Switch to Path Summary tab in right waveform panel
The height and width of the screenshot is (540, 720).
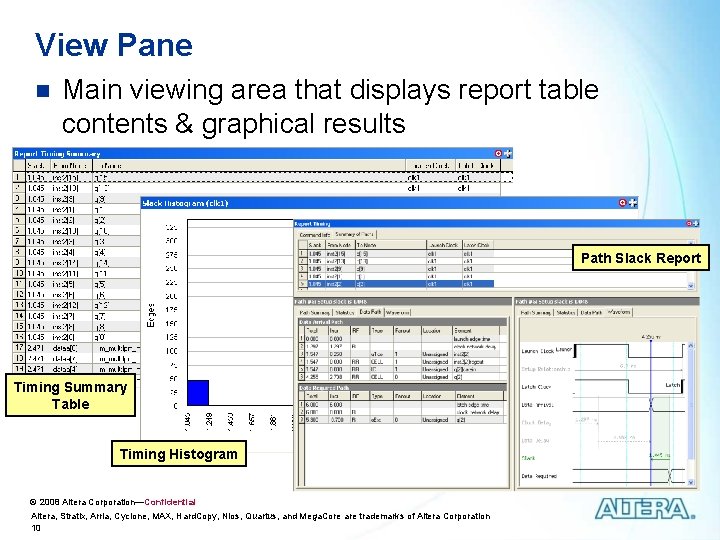(535, 312)
